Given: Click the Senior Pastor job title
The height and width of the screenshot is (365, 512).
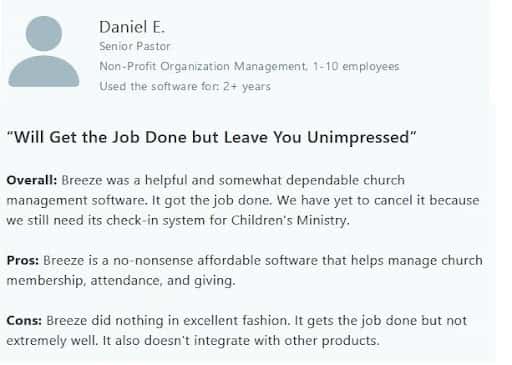Looking at the screenshot, I should pos(135,46).
